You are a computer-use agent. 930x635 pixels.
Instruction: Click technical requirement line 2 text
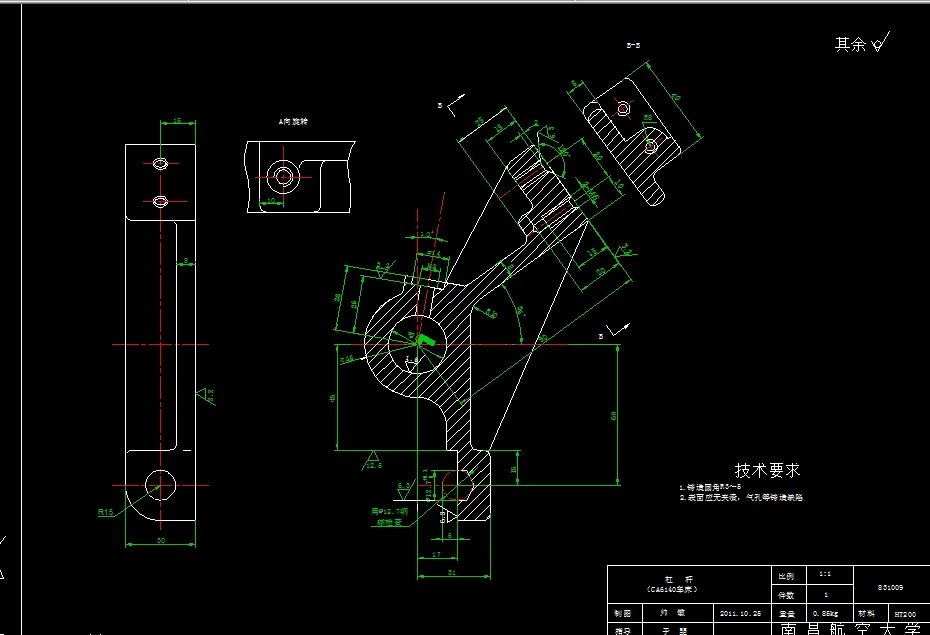(x=741, y=497)
